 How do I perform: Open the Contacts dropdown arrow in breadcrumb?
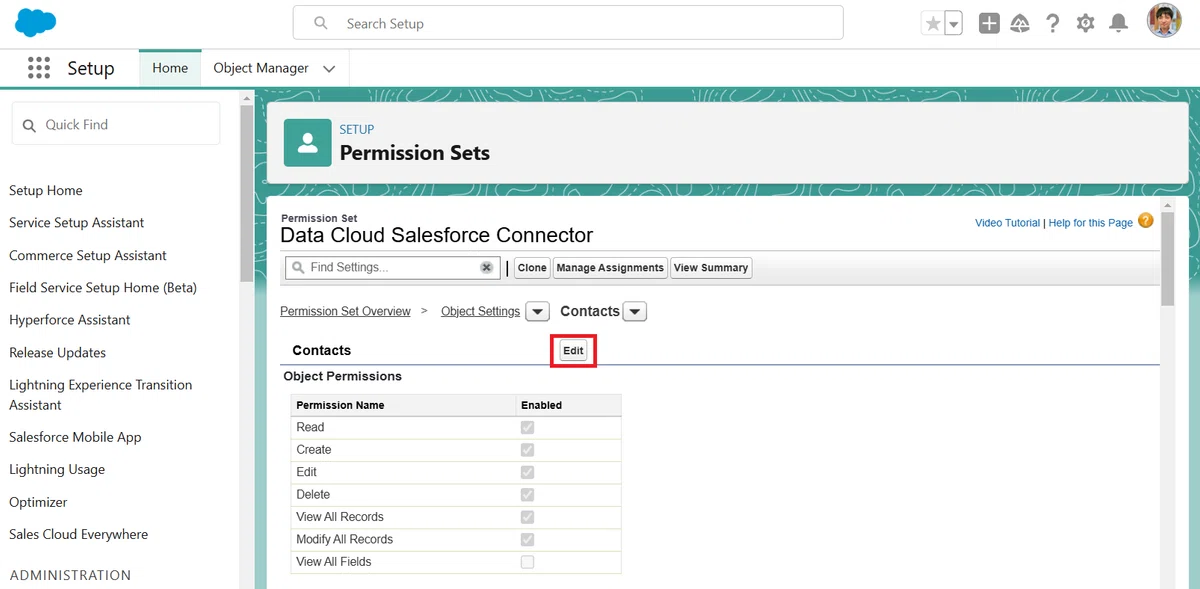pos(636,312)
